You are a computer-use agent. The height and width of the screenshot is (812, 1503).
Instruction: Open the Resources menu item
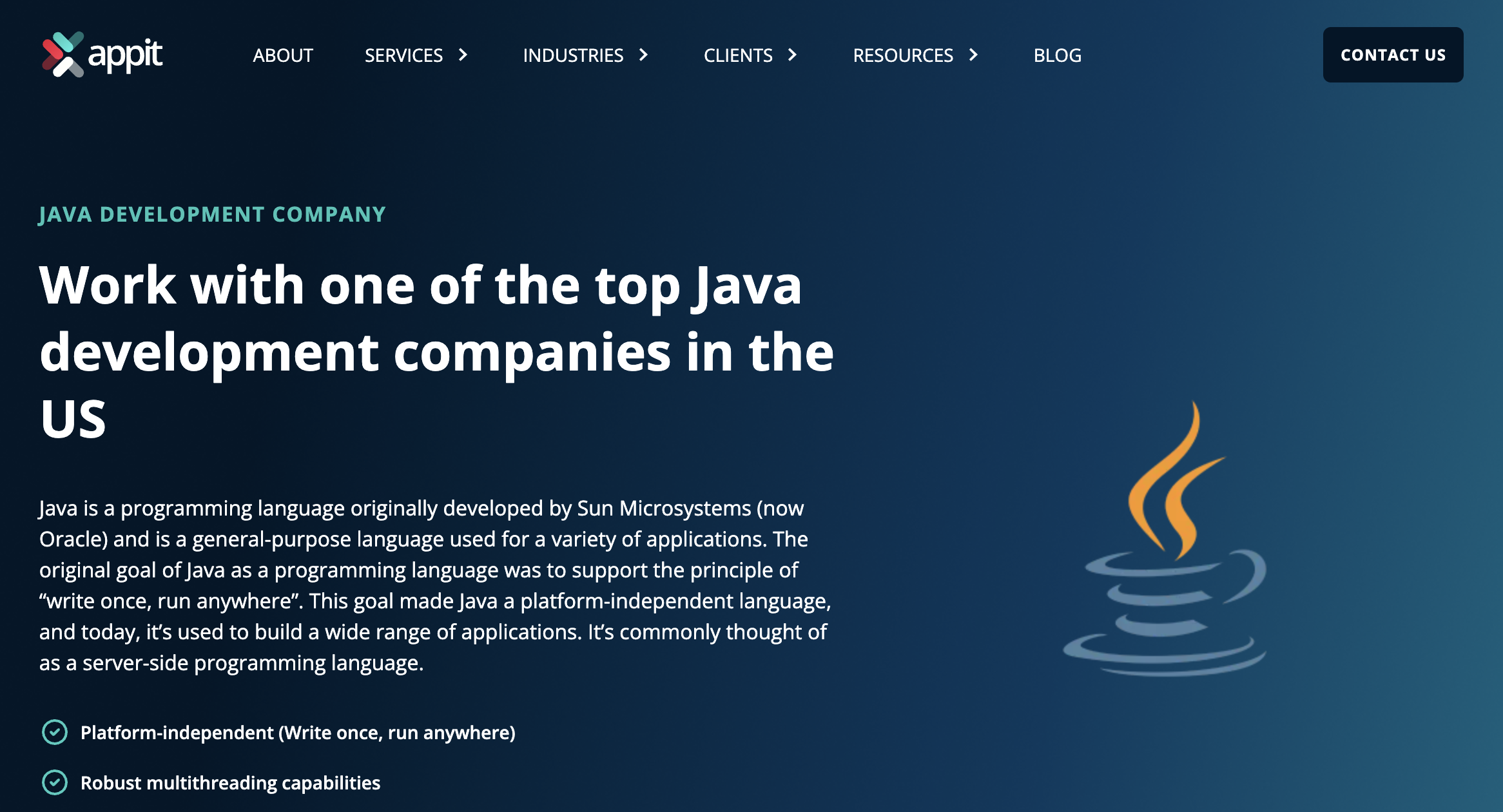click(x=903, y=55)
